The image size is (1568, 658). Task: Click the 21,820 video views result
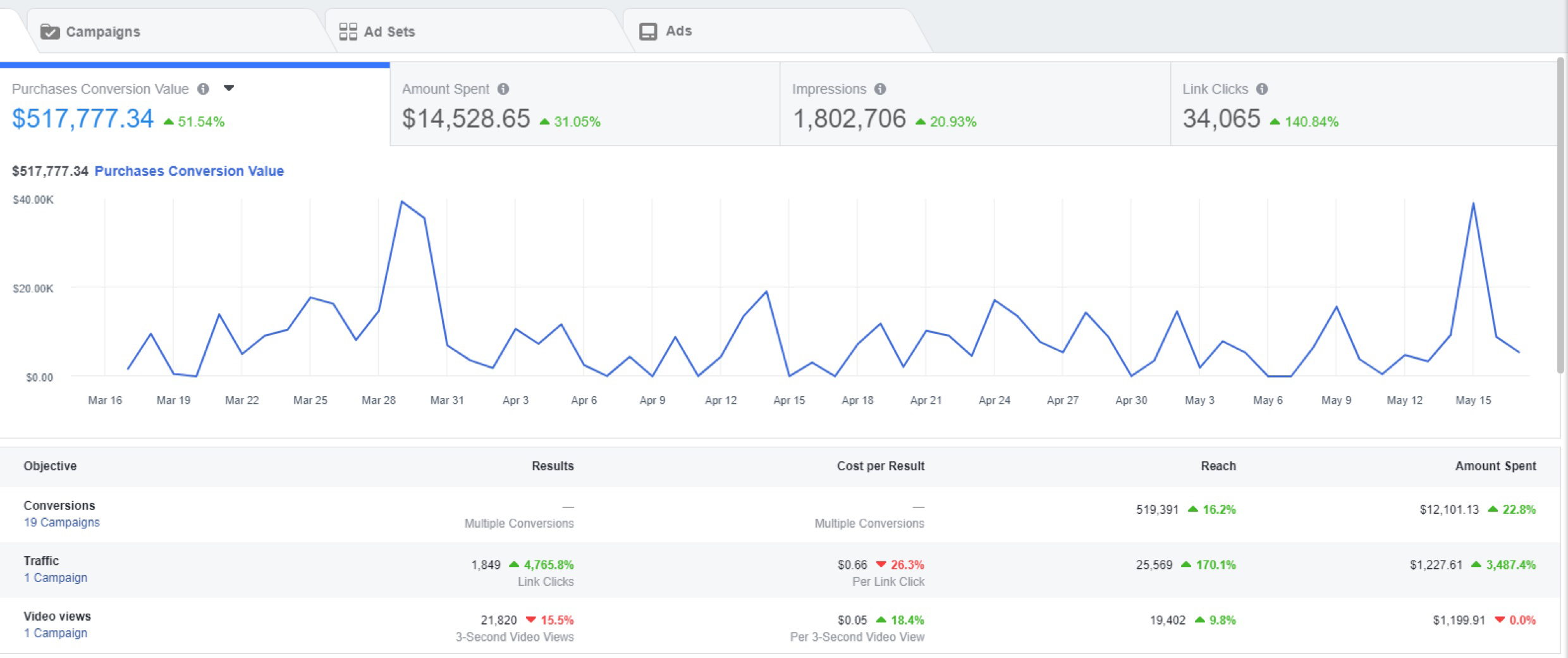point(499,620)
